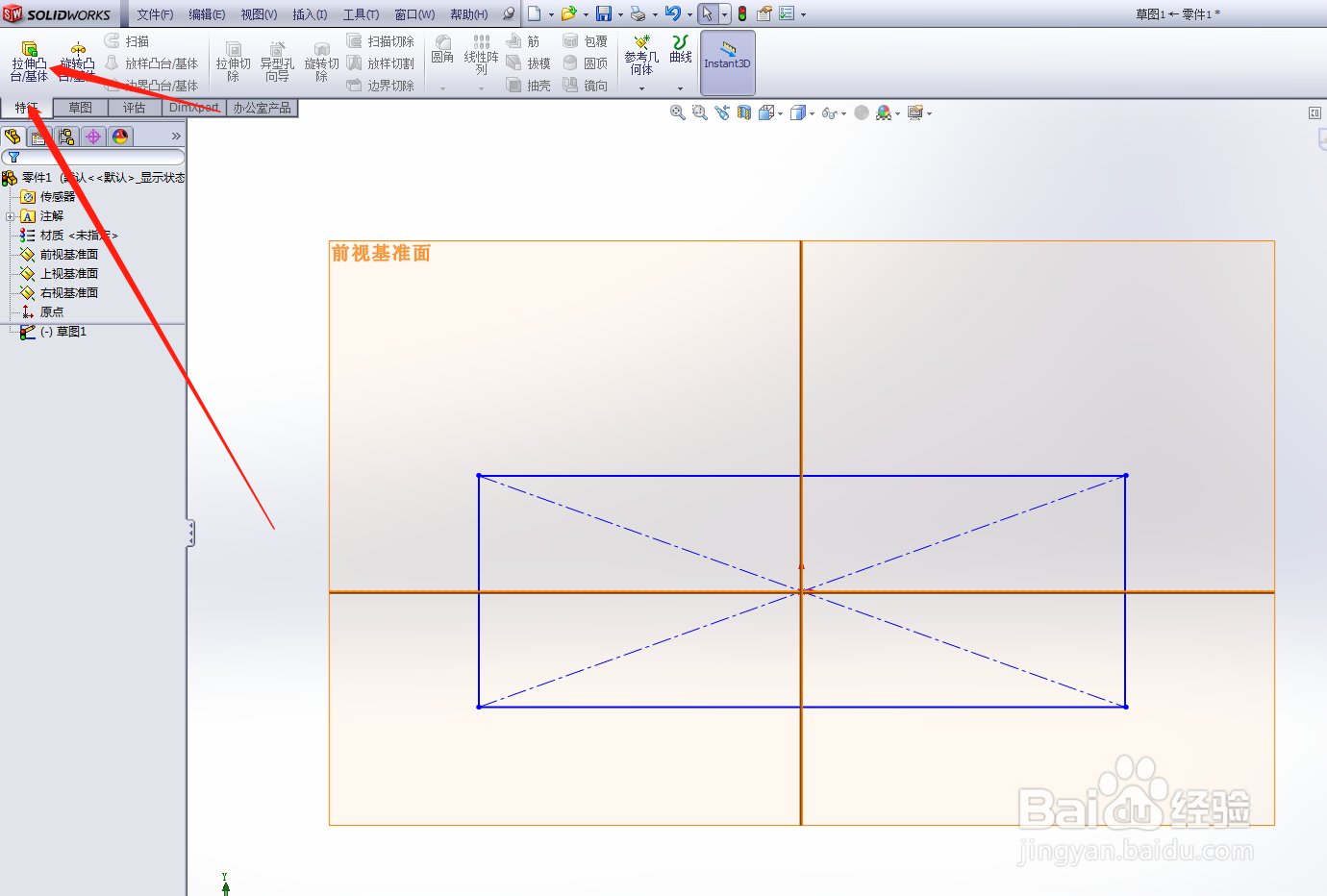Screen dimensions: 1327x896
Task: Click the Wrap (包覆) tool
Action: pyautogui.click(x=585, y=41)
